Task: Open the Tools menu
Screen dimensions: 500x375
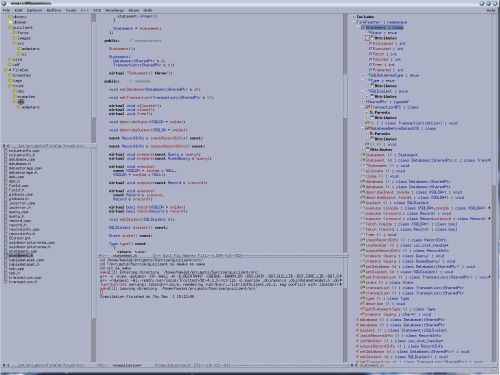Action: [71, 10]
